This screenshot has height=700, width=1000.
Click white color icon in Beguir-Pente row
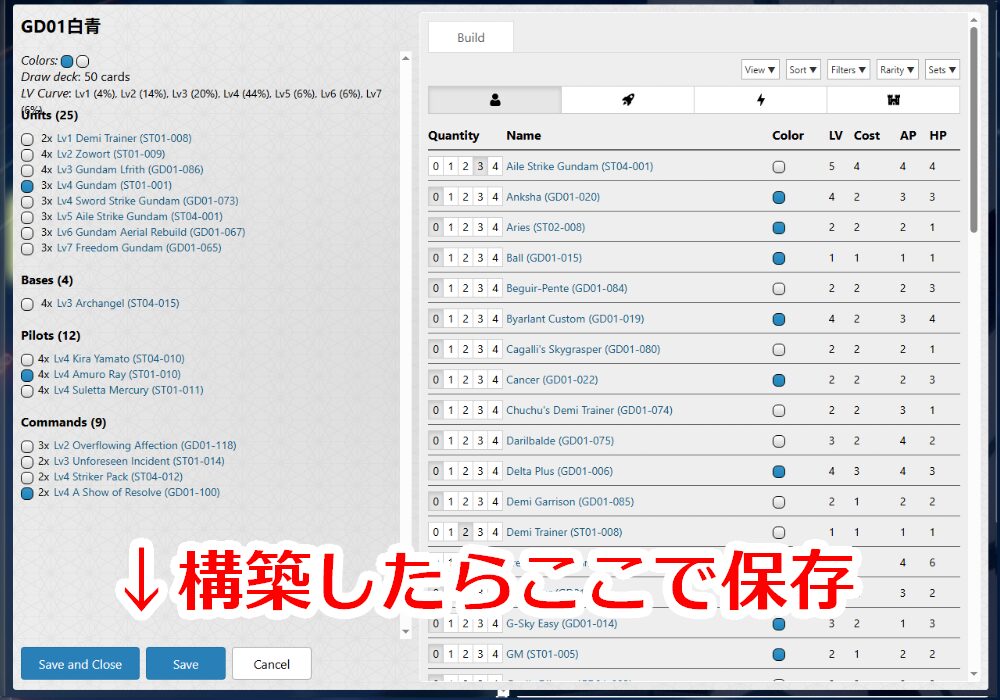[779, 289]
